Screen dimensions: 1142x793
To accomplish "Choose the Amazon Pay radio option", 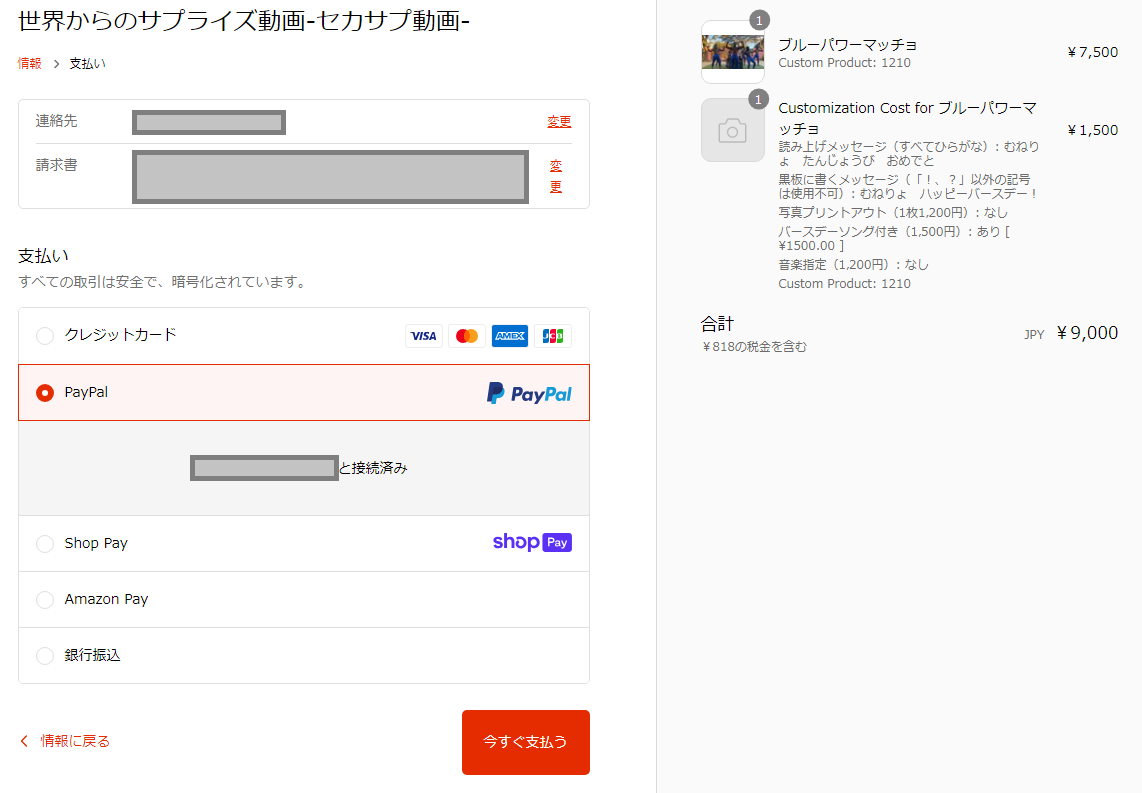I will pyautogui.click(x=45, y=600).
